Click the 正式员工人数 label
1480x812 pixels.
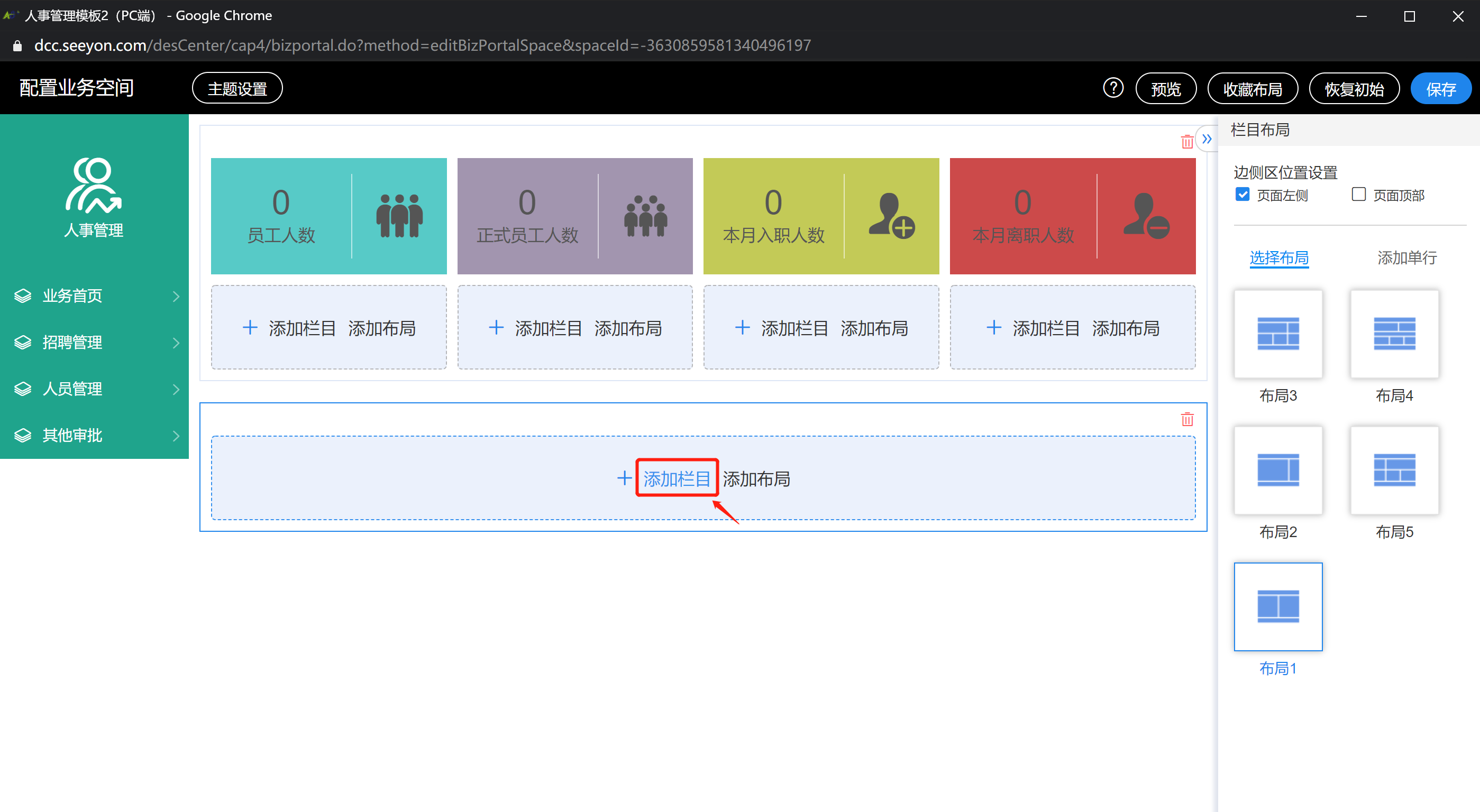pos(527,235)
